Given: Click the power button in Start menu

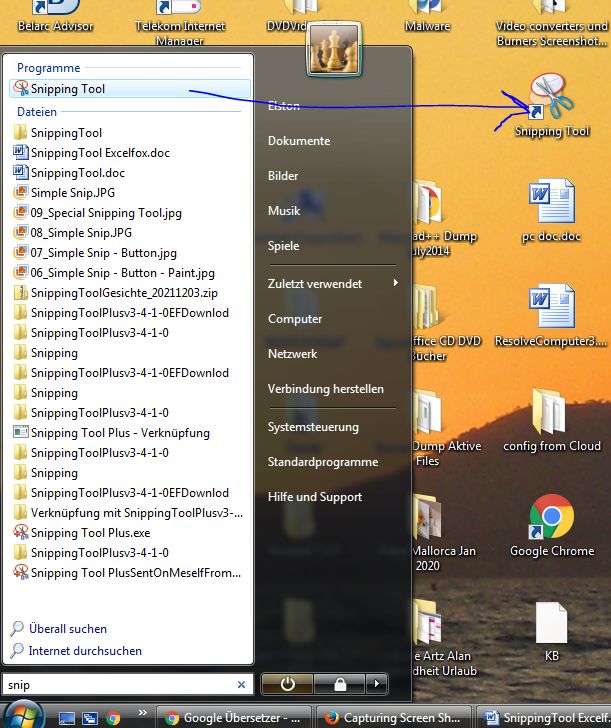Looking at the screenshot, I should [287, 684].
